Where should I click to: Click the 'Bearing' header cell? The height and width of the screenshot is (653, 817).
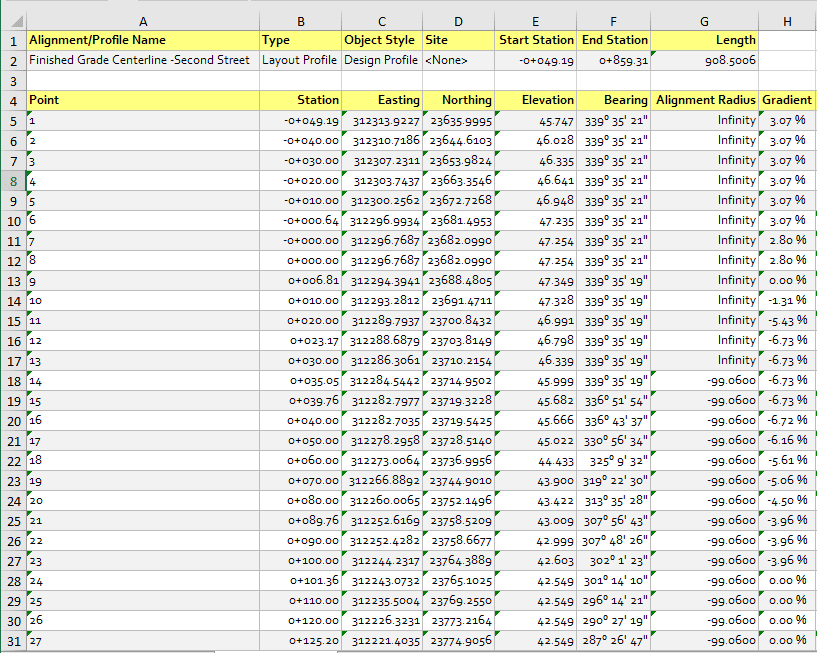613,101
